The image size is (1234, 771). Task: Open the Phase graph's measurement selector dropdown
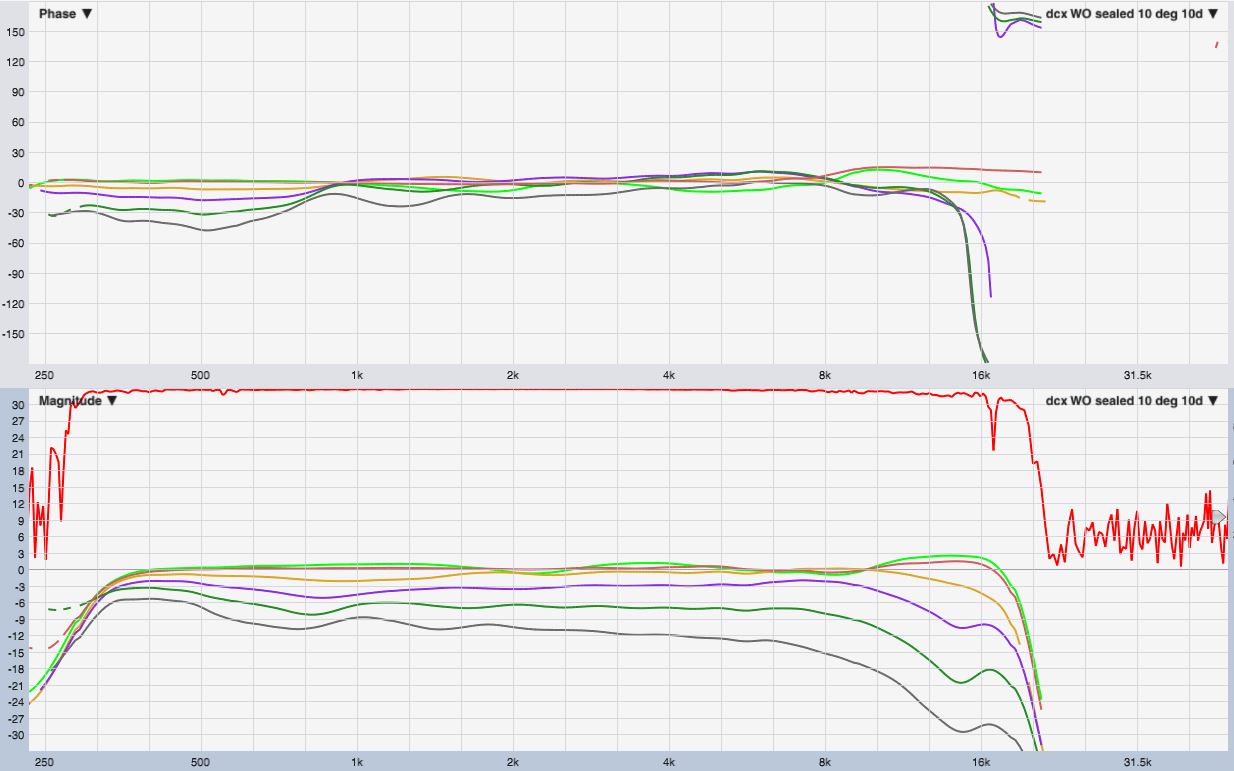pos(1132,14)
